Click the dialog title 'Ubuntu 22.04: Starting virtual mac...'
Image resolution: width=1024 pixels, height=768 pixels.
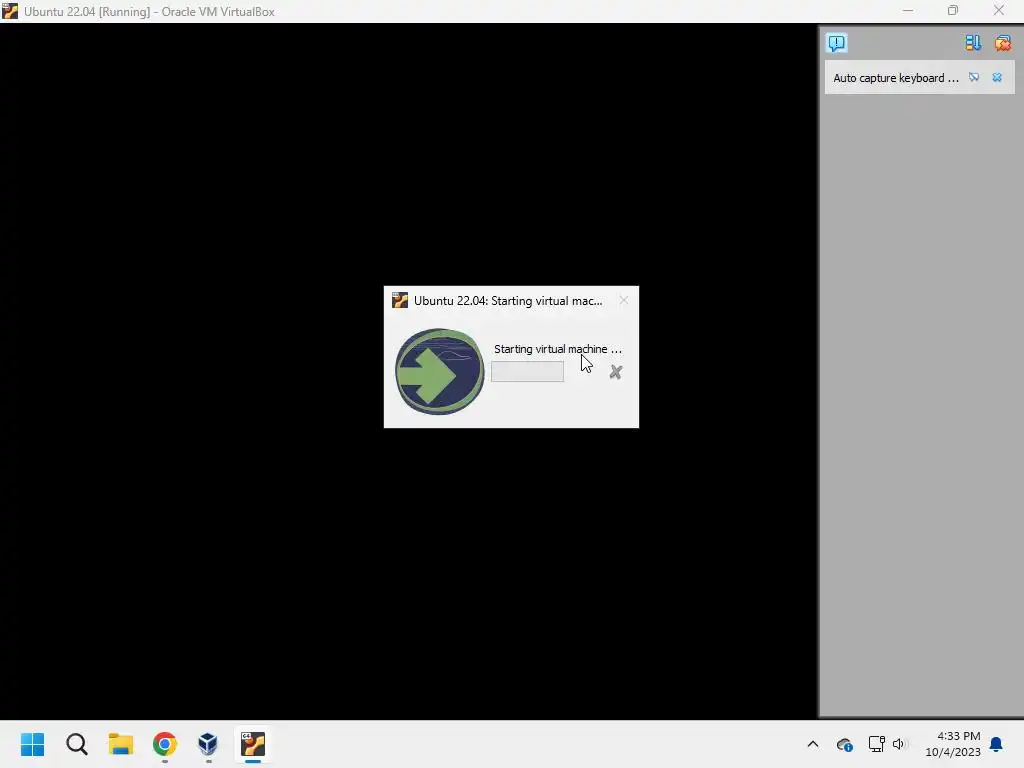tap(508, 300)
